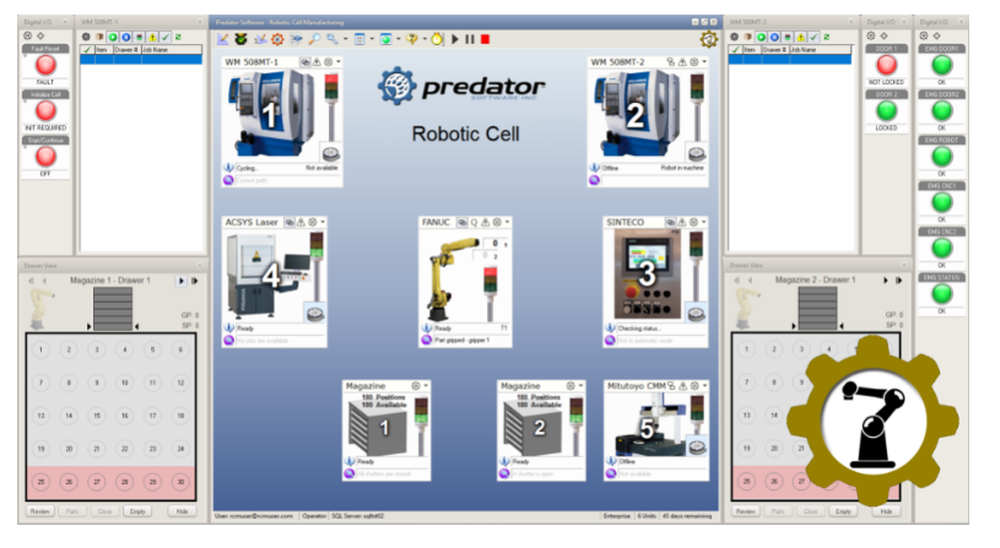Click the warning triangle icon on FANUC card
This screenshot has width=1000, height=548.
pos(485,222)
